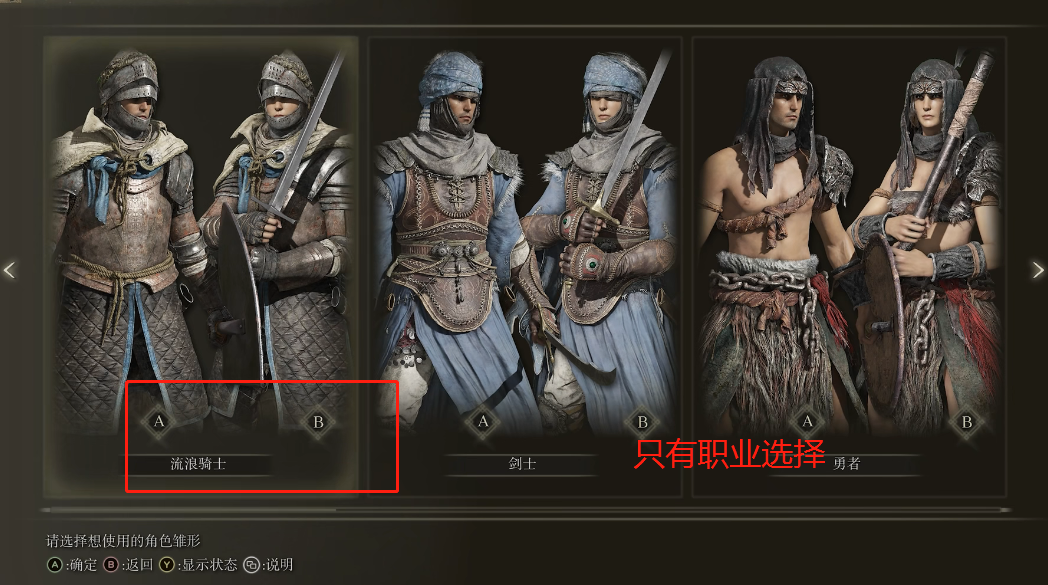Select body type B for 流浪骑士
The height and width of the screenshot is (585, 1048).
click(318, 422)
